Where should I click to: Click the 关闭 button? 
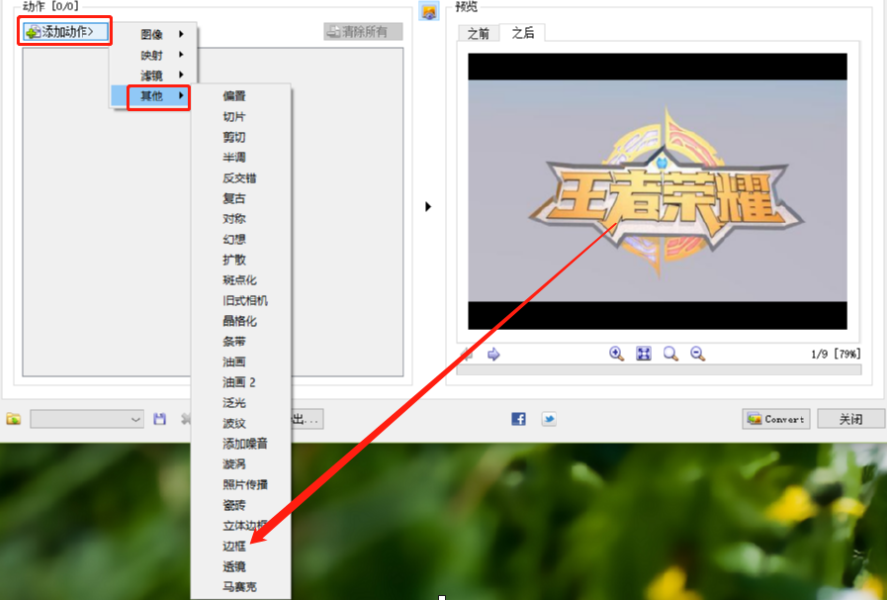click(x=850, y=419)
